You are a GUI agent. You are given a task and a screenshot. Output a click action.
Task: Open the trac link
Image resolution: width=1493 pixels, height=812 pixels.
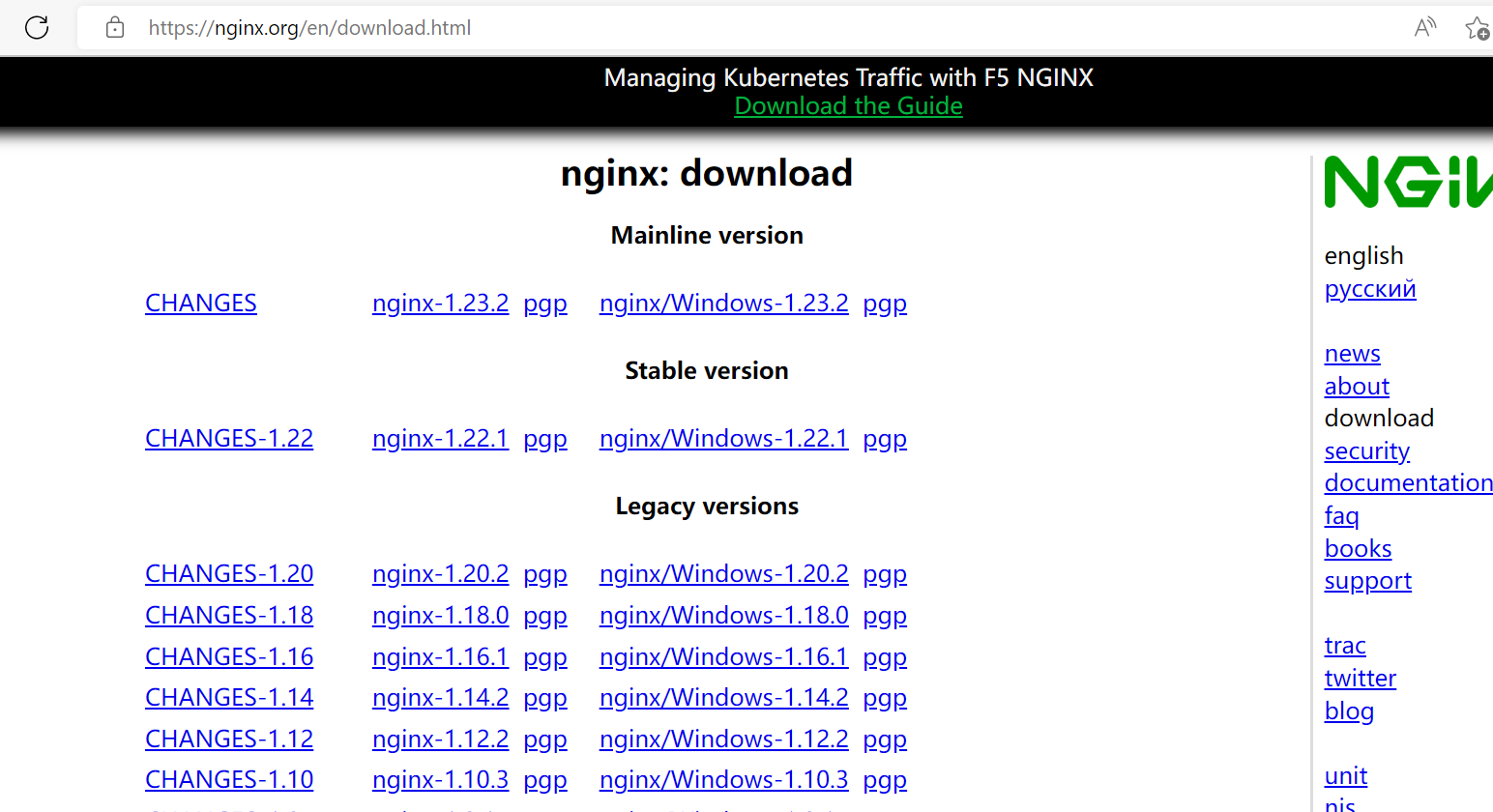1345,645
